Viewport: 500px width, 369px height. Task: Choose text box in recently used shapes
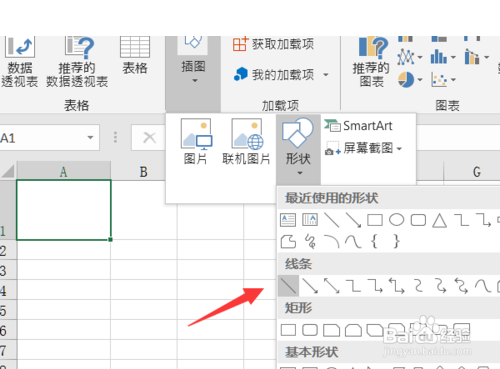tap(288, 220)
